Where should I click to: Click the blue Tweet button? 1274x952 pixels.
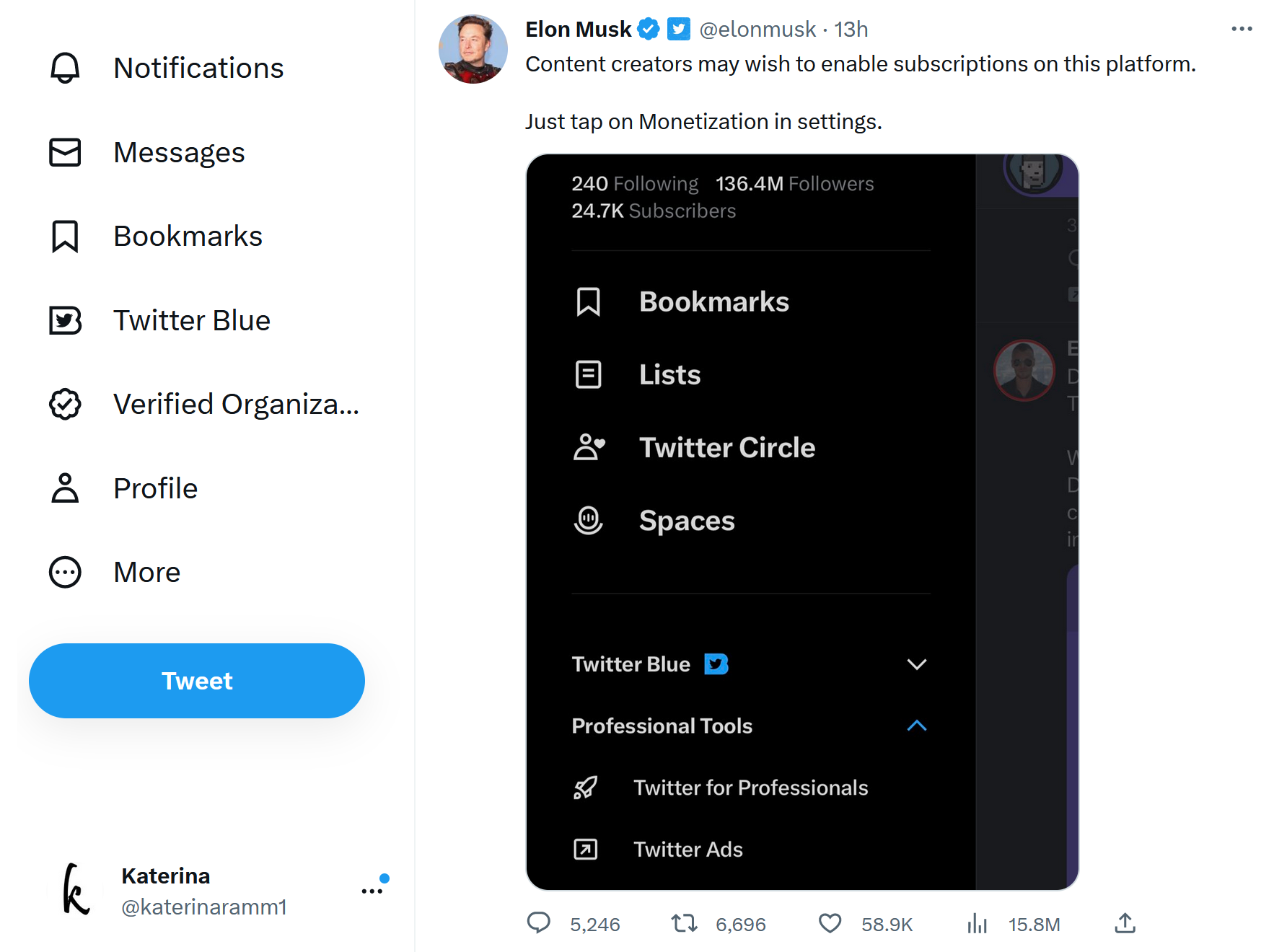click(x=197, y=681)
